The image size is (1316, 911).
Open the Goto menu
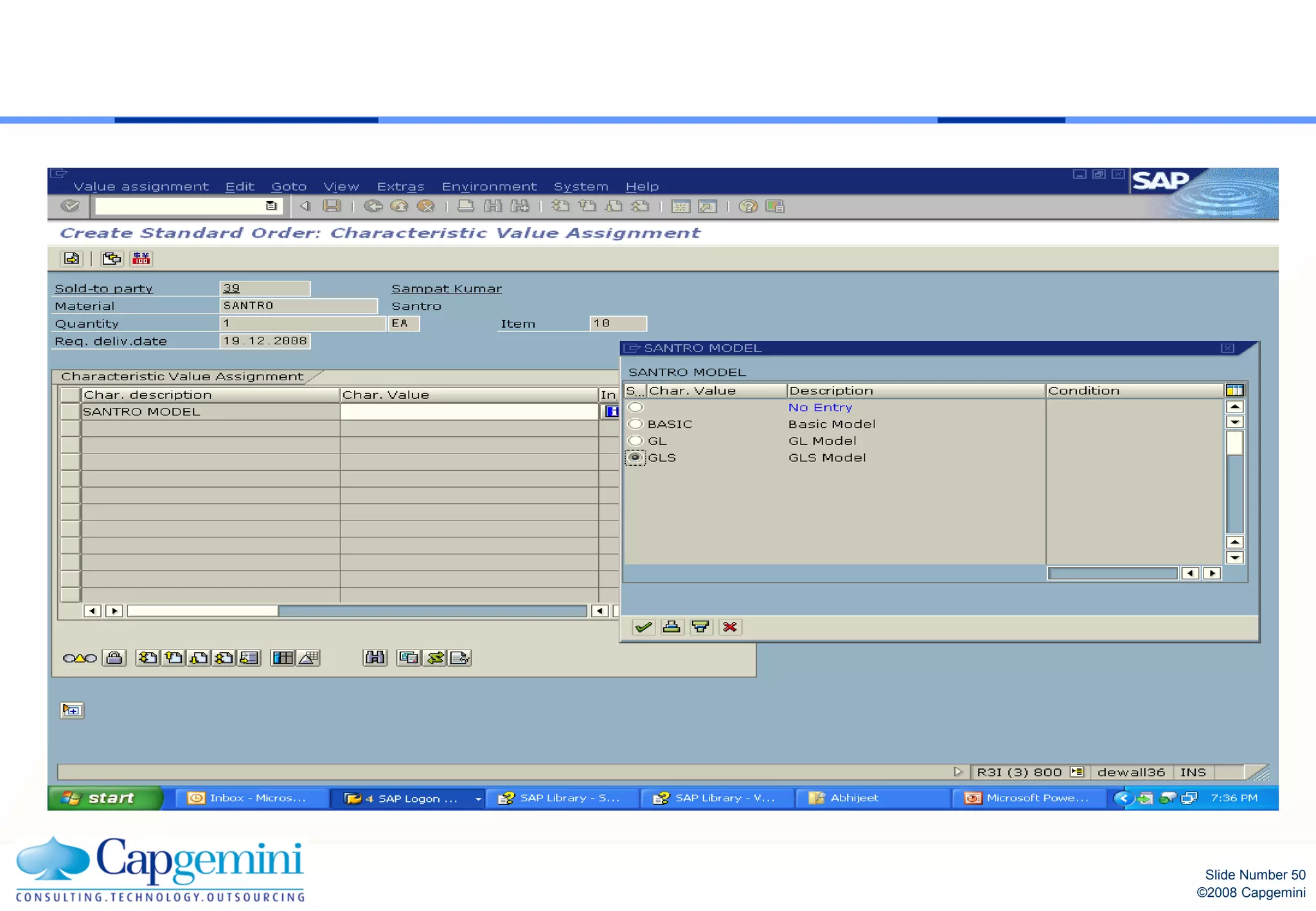(289, 186)
